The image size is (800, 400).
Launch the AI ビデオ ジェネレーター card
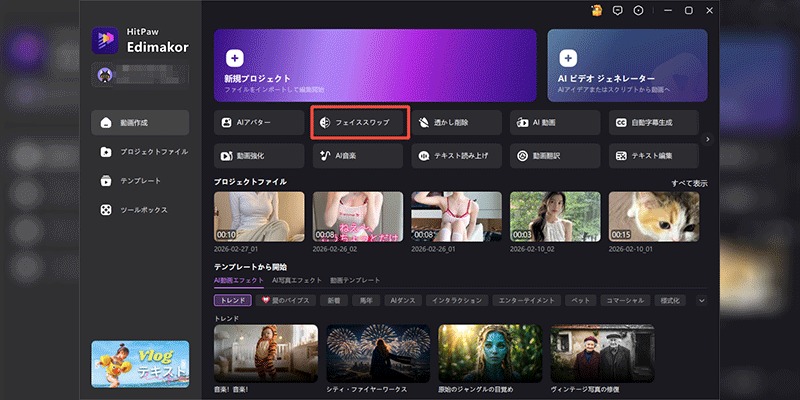click(628, 65)
